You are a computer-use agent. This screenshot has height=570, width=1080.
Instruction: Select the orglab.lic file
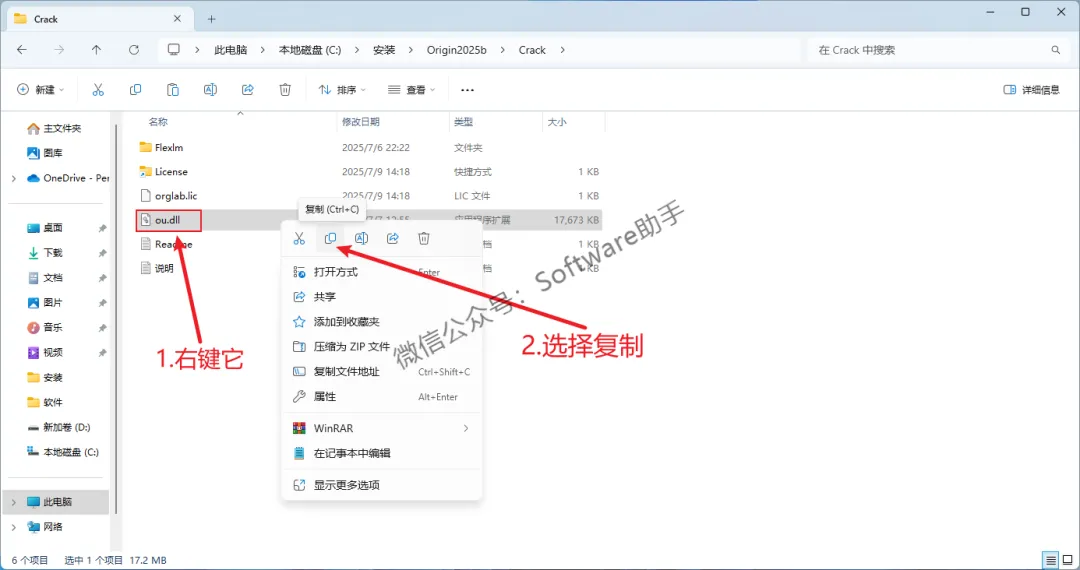pyautogui.click(x=176, y=196)
